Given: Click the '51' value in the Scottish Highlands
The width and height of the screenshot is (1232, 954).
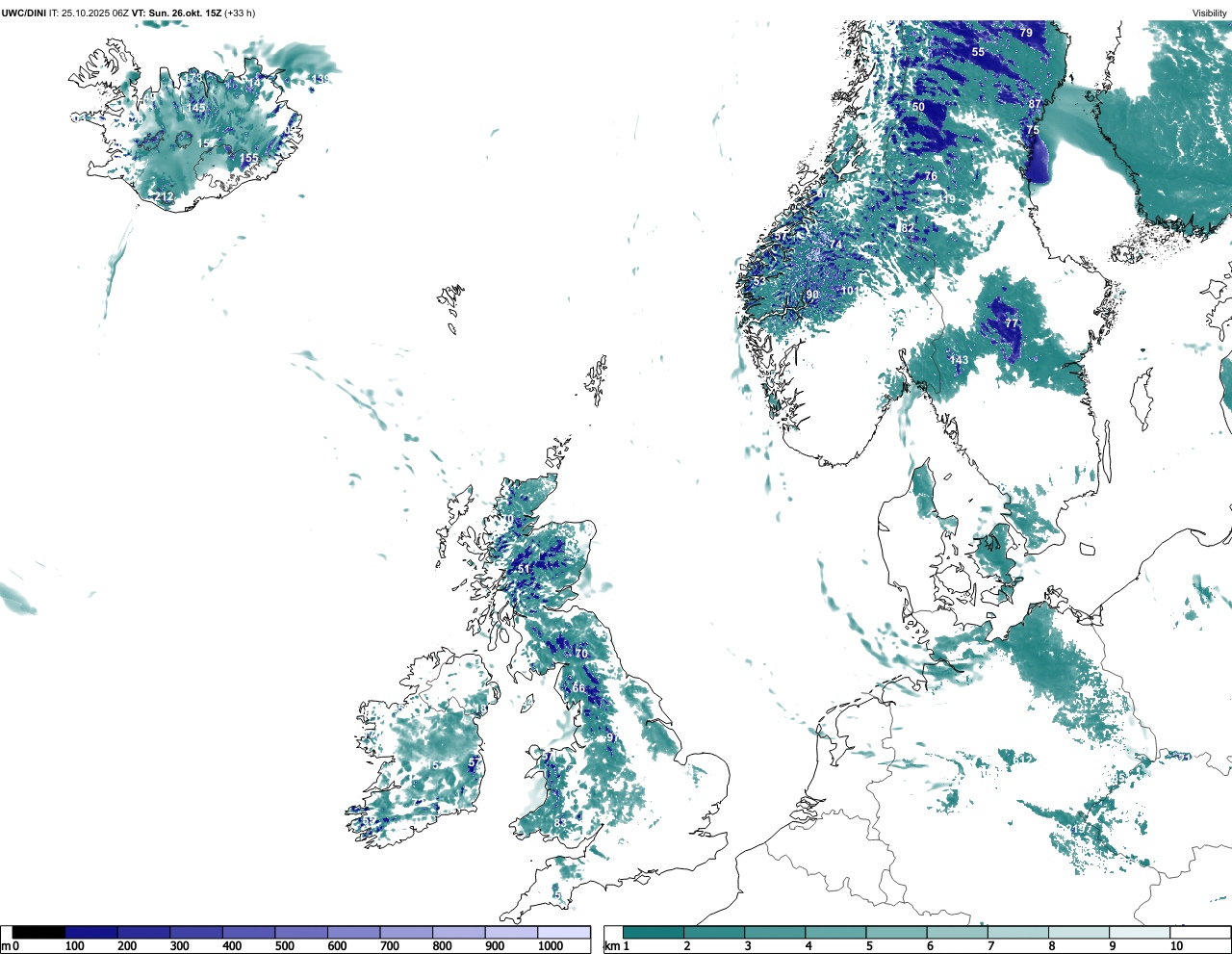Looking at the screenshot, I should tap(525, 570).
